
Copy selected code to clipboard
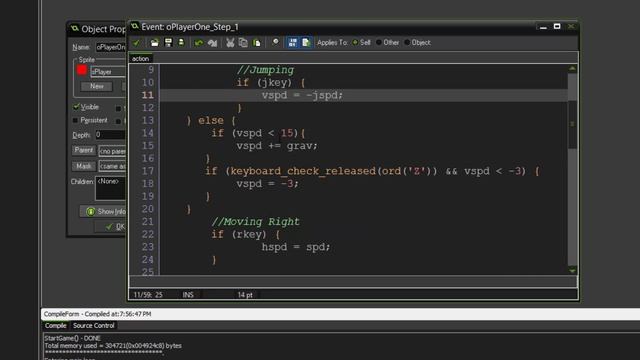click(x=243, y=42)
